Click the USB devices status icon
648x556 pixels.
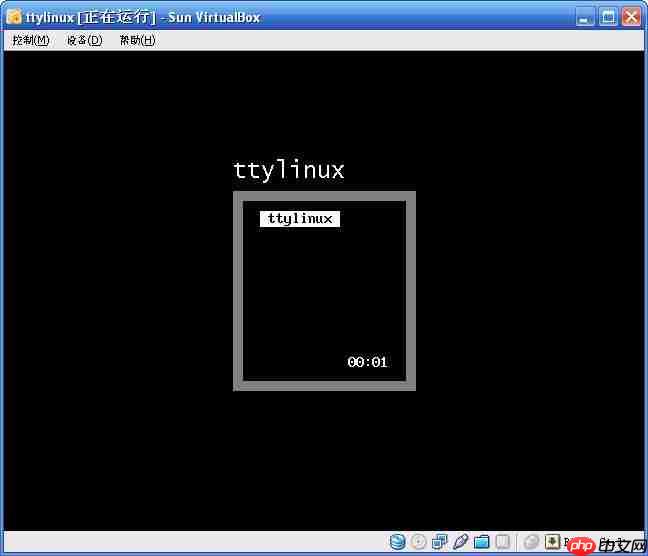(461, 542)
